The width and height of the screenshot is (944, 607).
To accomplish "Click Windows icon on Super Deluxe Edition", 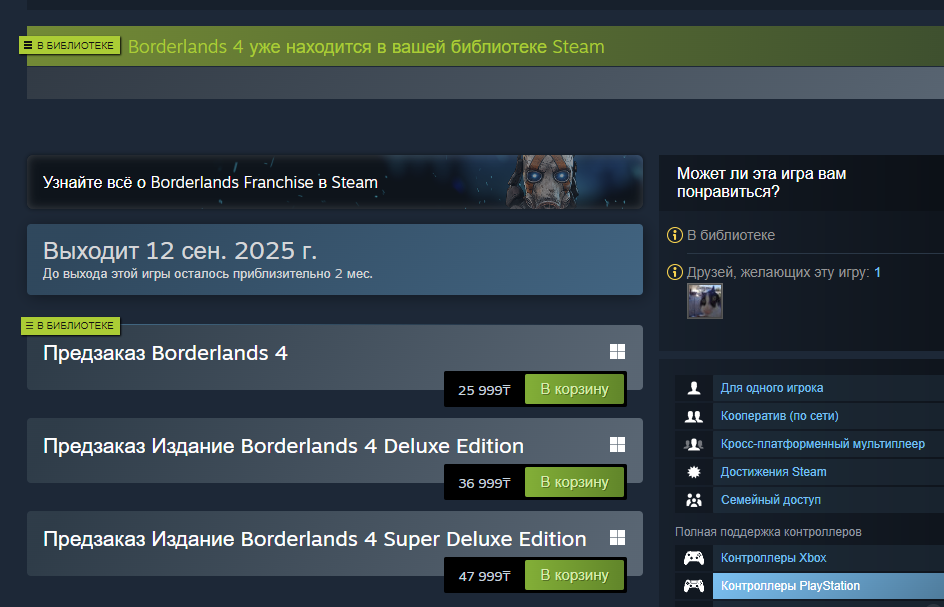I will pos(617,538).
